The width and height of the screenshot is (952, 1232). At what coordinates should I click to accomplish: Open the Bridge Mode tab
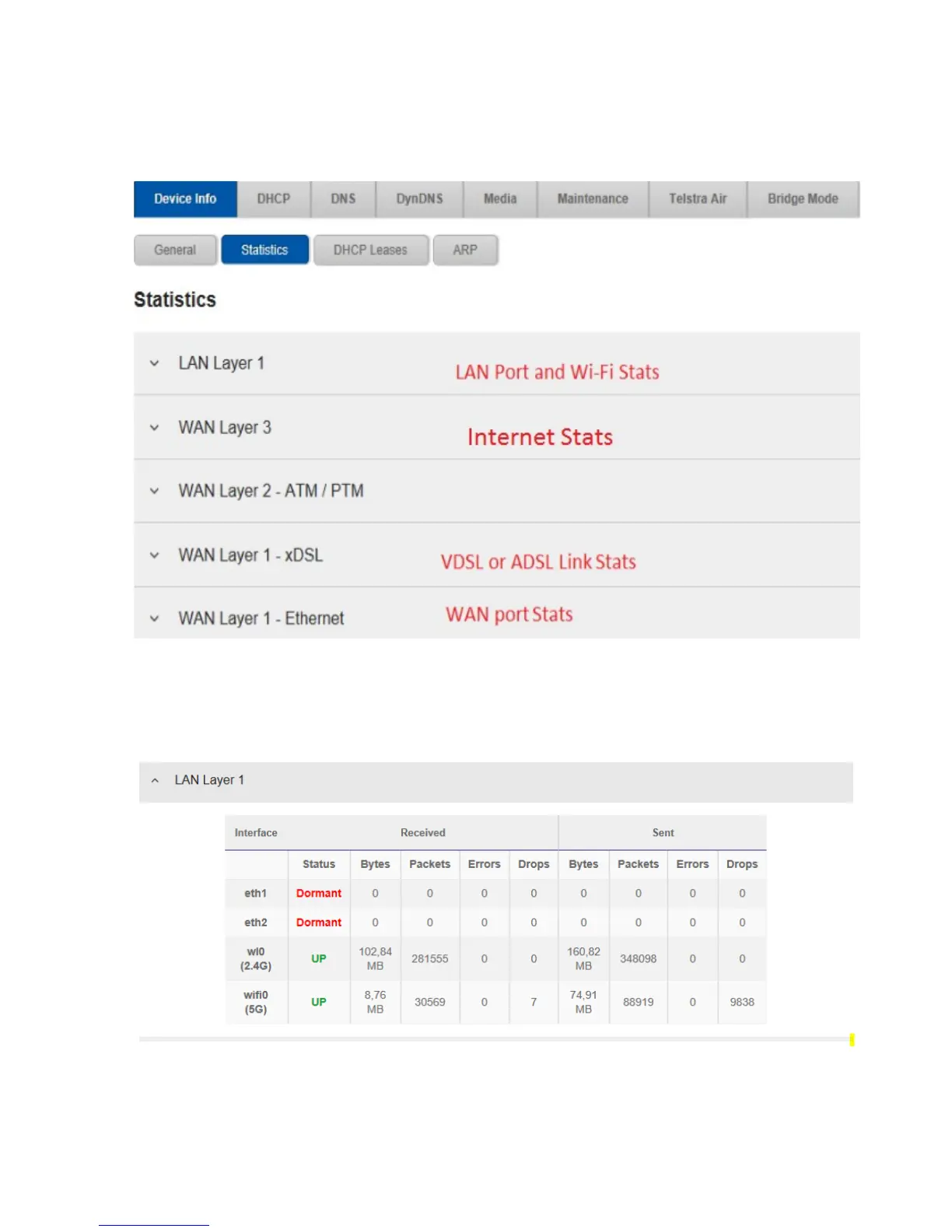tap(803, 199)
